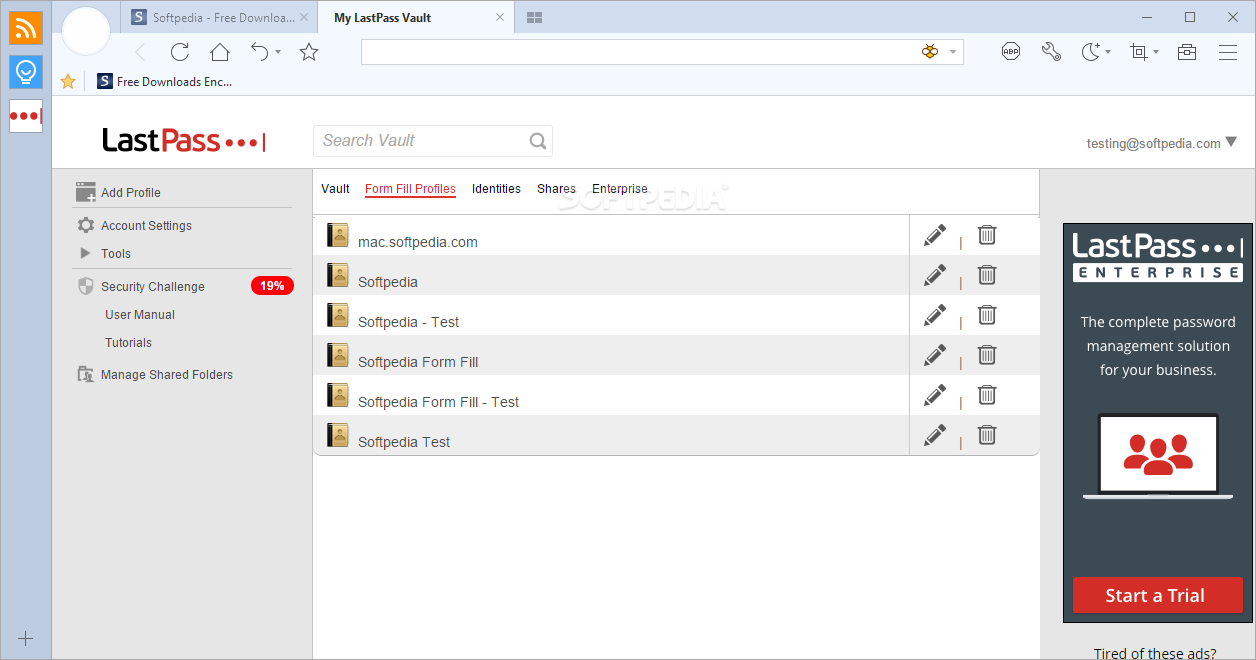
Task: Open the lightbulb sidebar panel icon
Action: [x=26, y=71]
